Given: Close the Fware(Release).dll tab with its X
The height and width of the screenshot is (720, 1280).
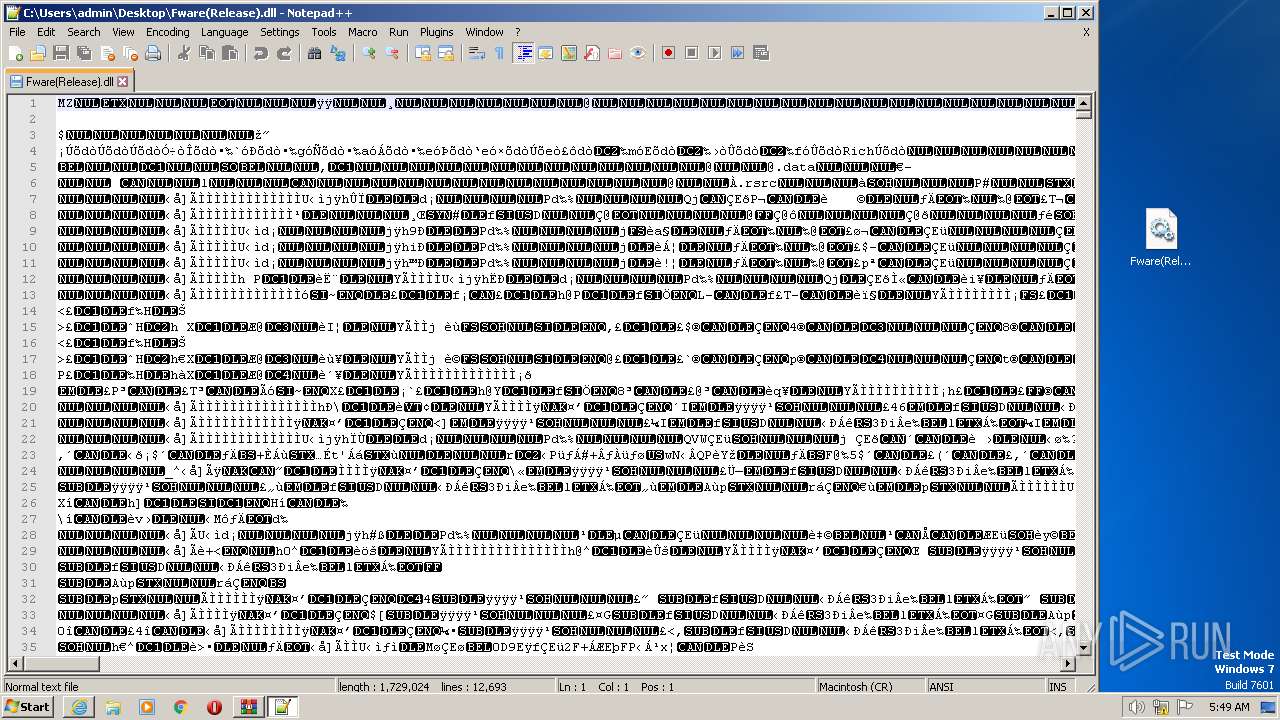Looking at the screenshot, I should [x=123, y=82].
